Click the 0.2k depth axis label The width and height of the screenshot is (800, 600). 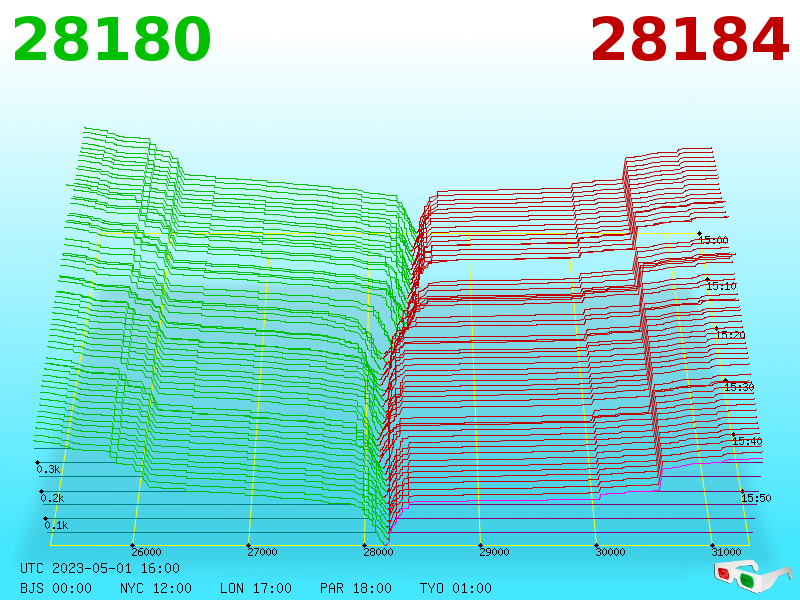(52, 498)
